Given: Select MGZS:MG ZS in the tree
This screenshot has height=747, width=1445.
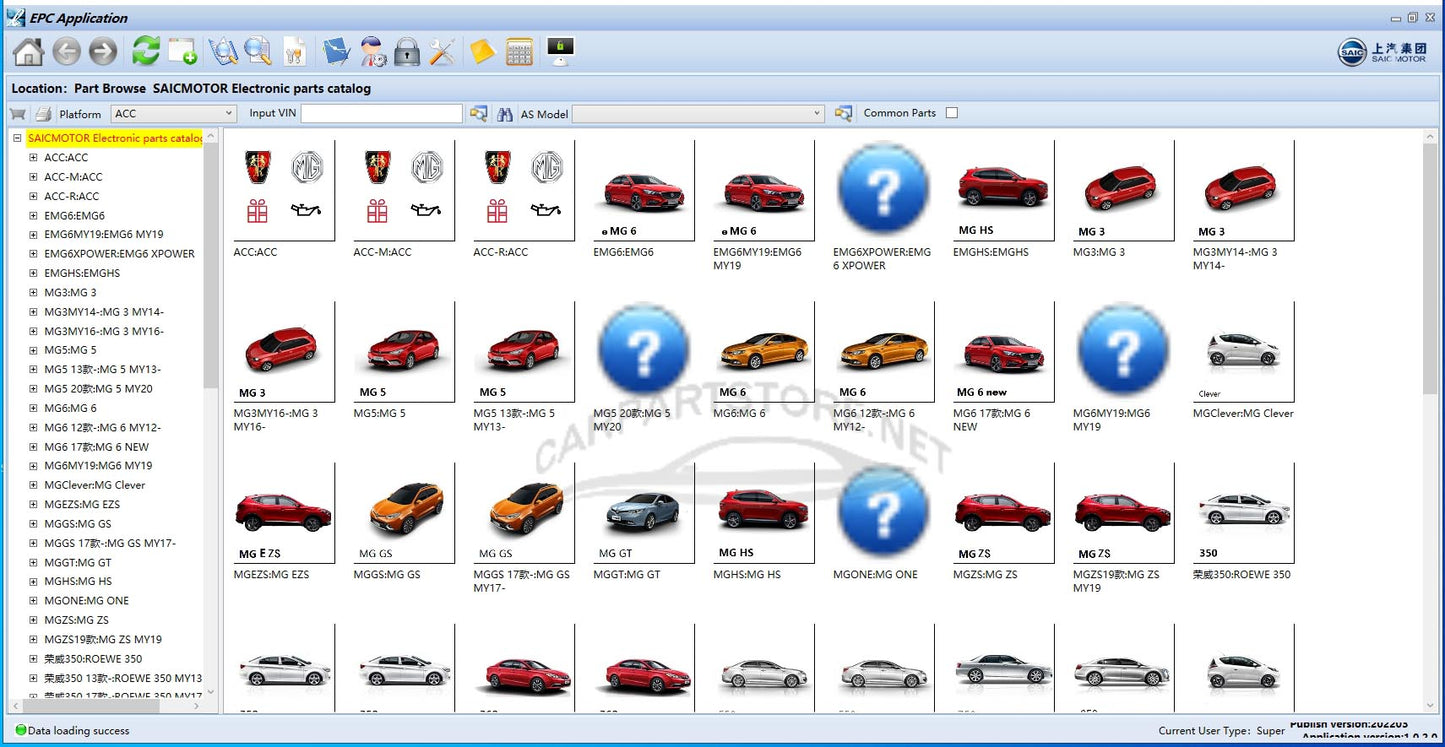Looking at the screenshot, I should pyautogui.click(x=76, y=620).
